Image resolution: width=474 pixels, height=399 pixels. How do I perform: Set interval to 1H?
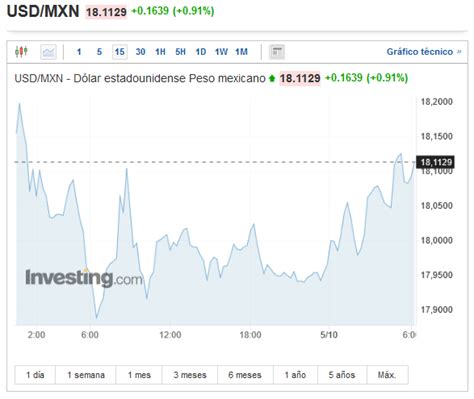pyautogui.click(x=160, y=52)
